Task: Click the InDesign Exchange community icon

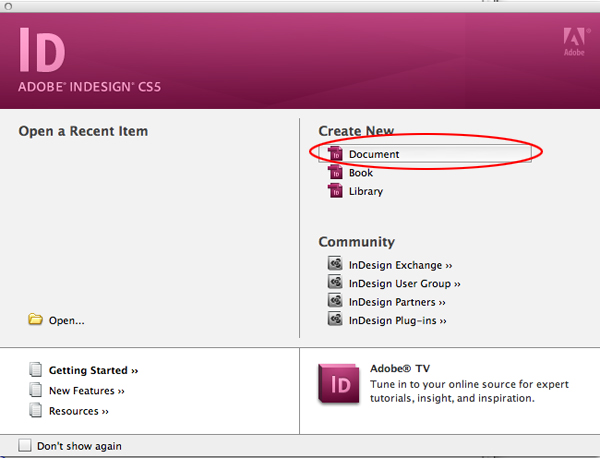Action: tap(335, 264)
